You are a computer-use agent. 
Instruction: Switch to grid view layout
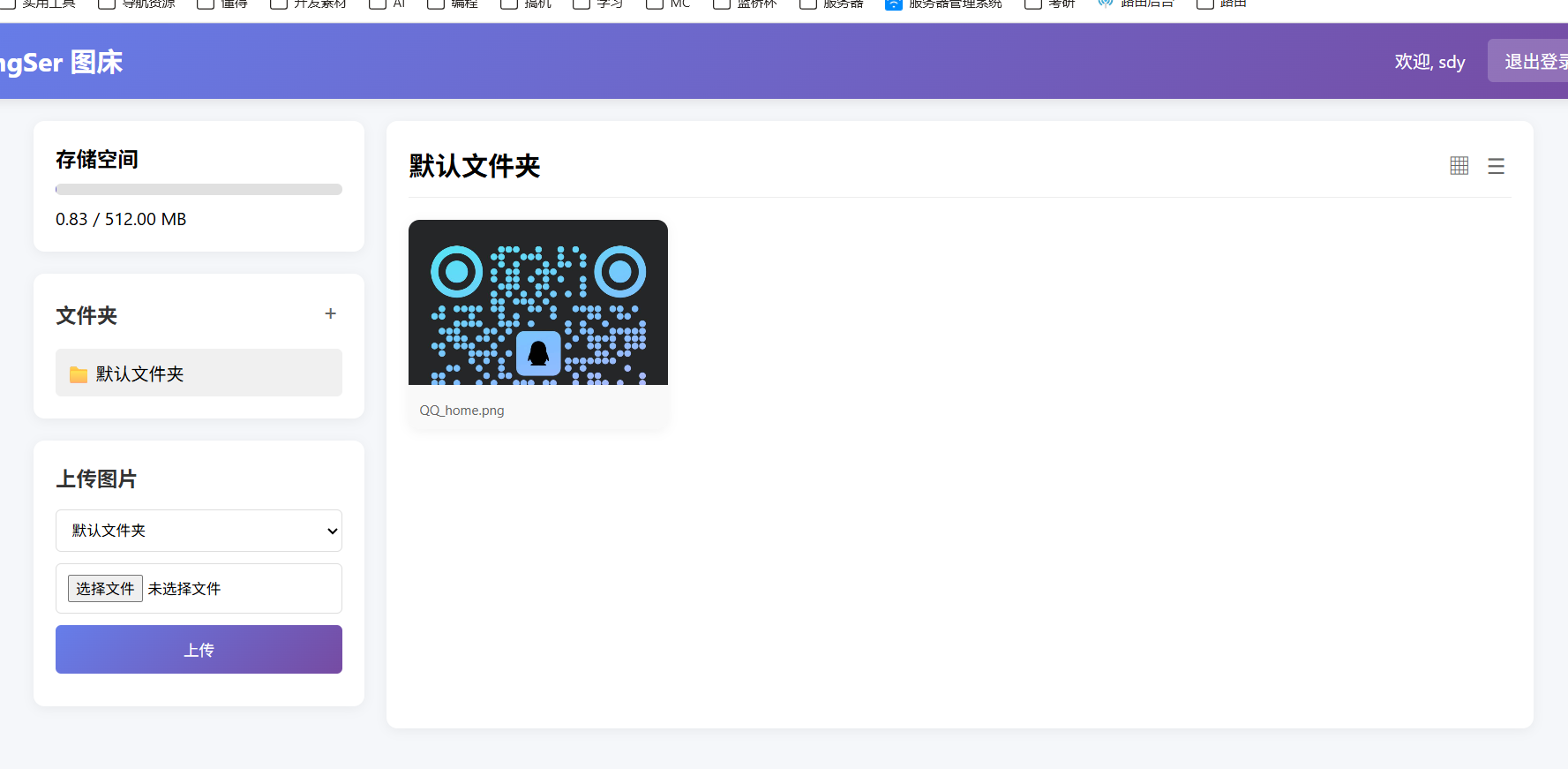pyautogui.click(x=1459, y=165)
